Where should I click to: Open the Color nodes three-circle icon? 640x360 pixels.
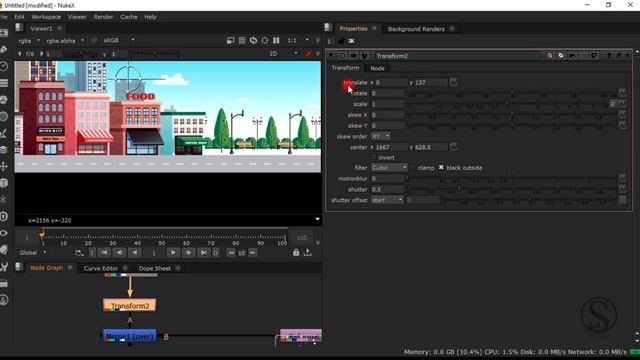pos(4,100)
